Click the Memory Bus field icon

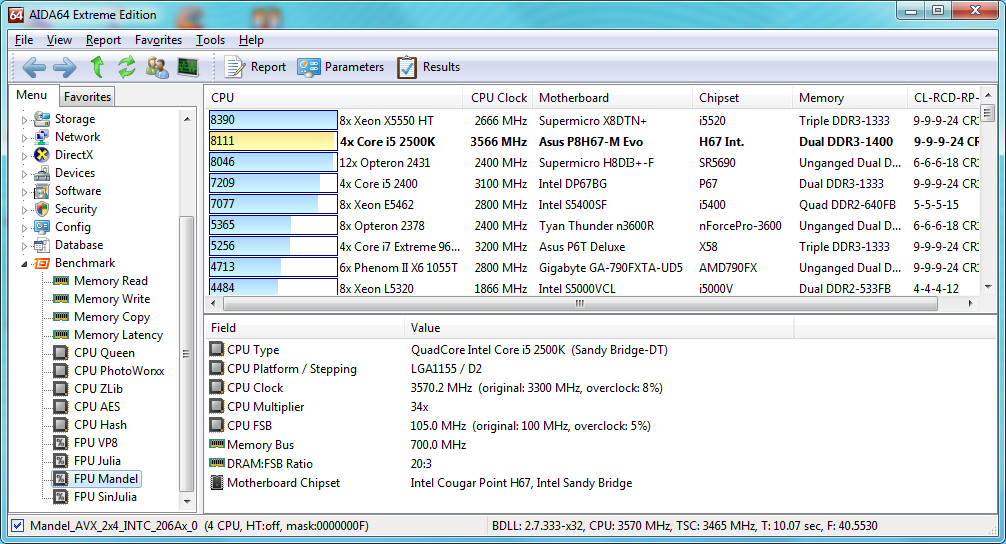pyautogui.click(x=217, y=444)
